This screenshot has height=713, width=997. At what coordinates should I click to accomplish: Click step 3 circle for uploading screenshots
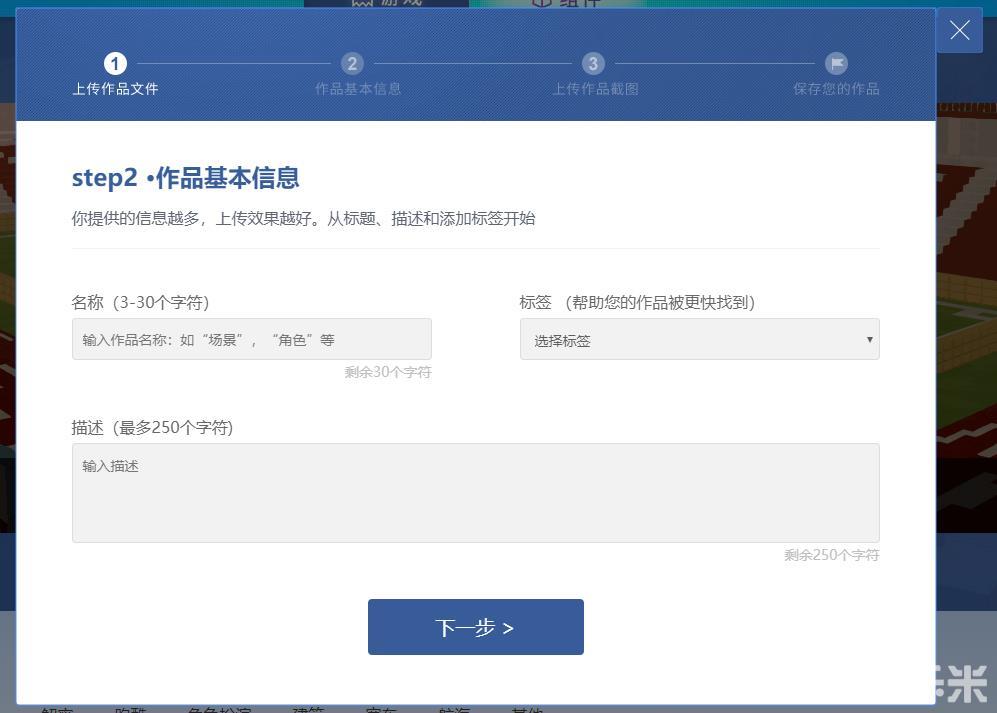pyautogui.click(x=593, y=64)
